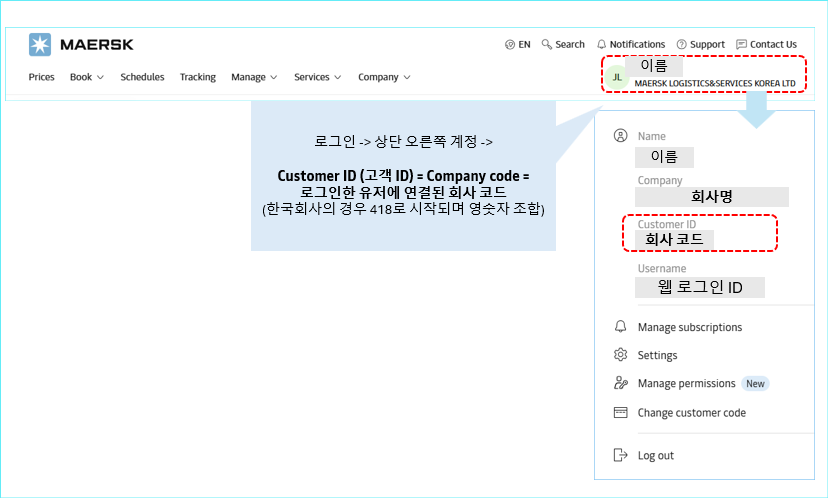Click the Contact Us chat icon
The height and width of the screenshot is (498, 828).
pos(741,44)
